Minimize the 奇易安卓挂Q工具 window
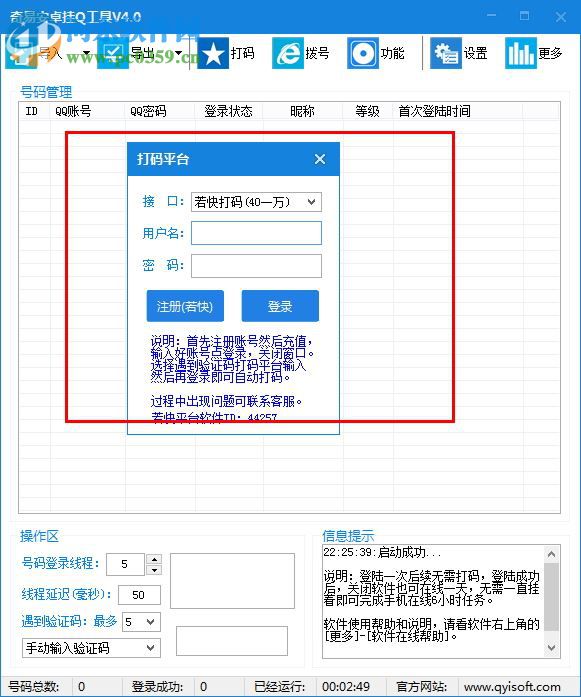This screenshot has height=697, width=581. click(492, 16)
